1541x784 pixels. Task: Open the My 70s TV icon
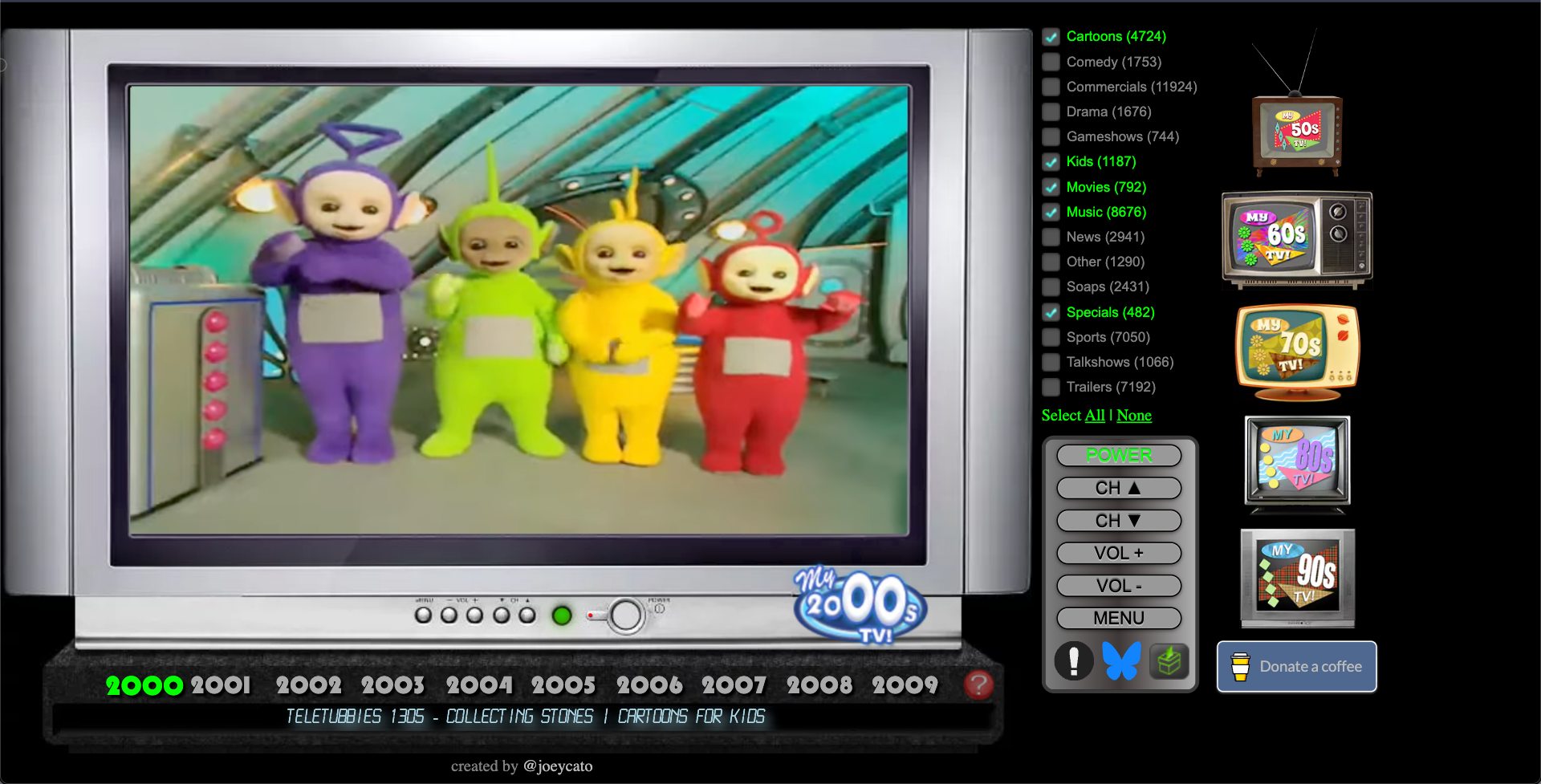click(1297, 353)
